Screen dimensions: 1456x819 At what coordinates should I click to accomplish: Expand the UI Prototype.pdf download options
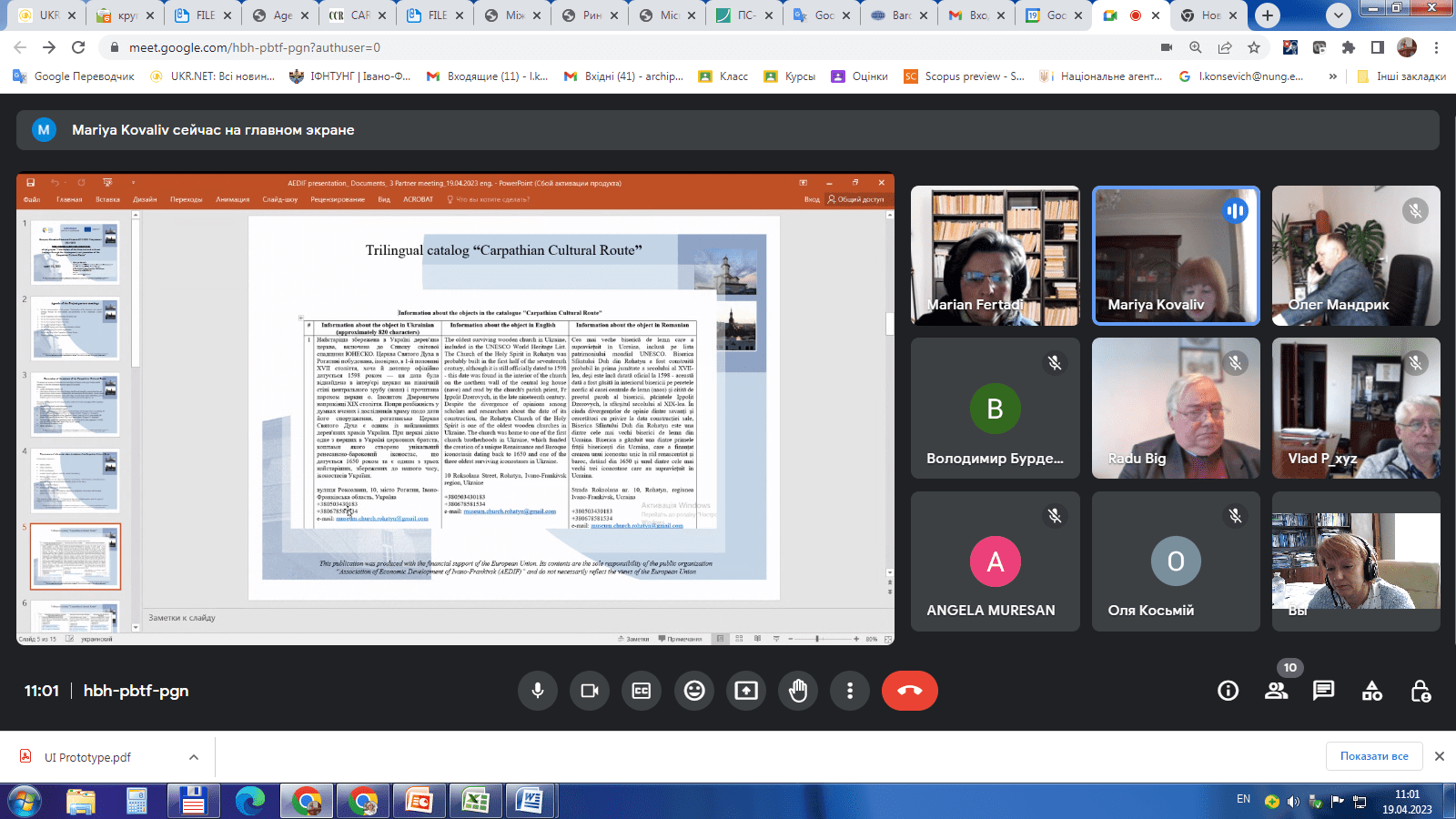click(x=194, y=757)
